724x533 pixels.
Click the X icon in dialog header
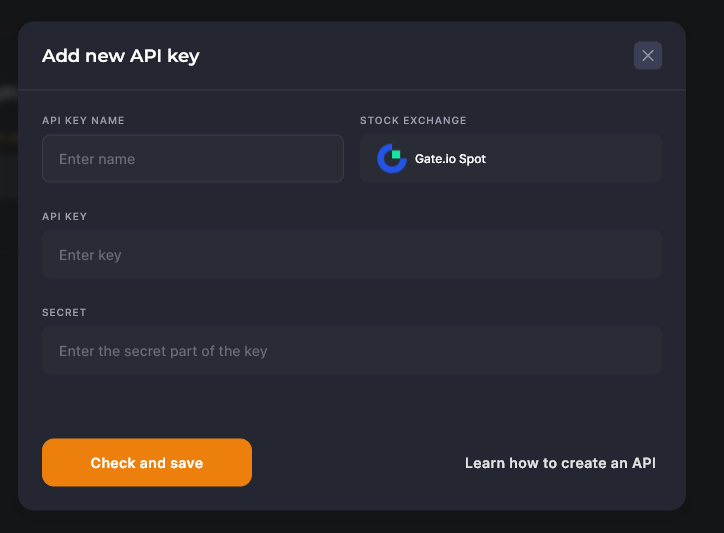click(x=647, y=55)
